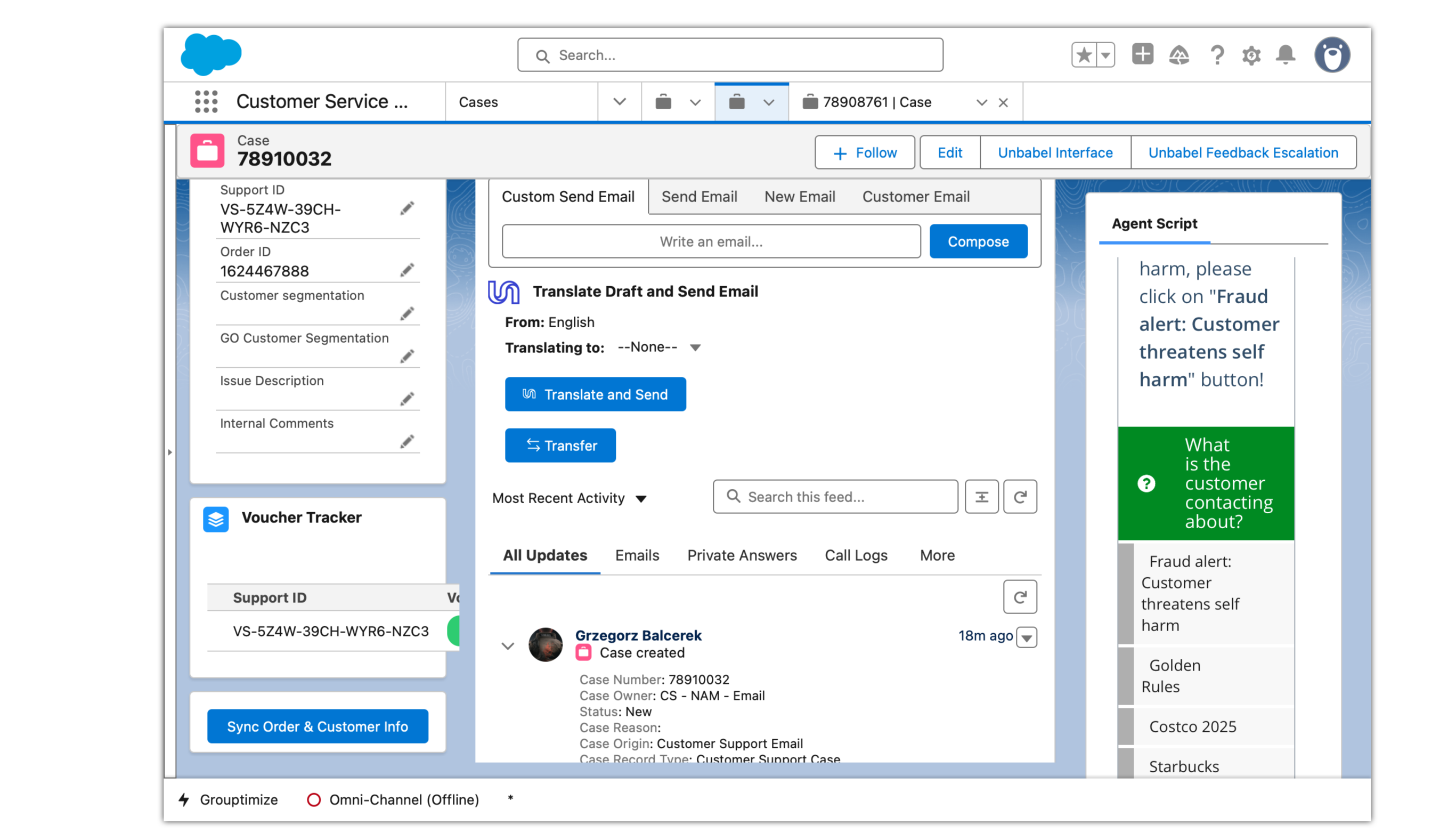The height and width of the screenshot is (832, 1456).
Task: Click the Search this feed field
Action: [x=835, y=497]
